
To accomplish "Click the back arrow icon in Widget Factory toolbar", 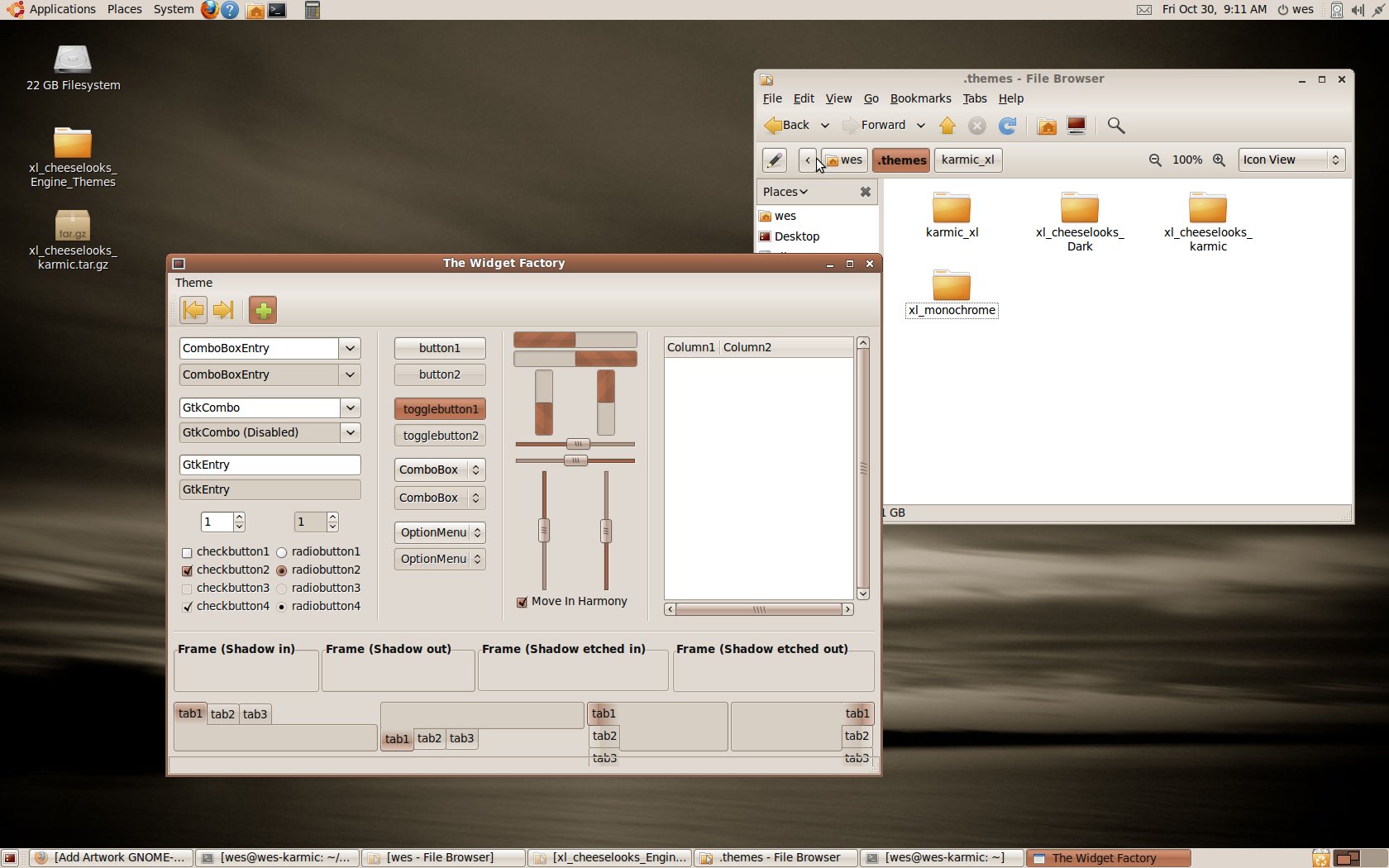I will 193,310.
